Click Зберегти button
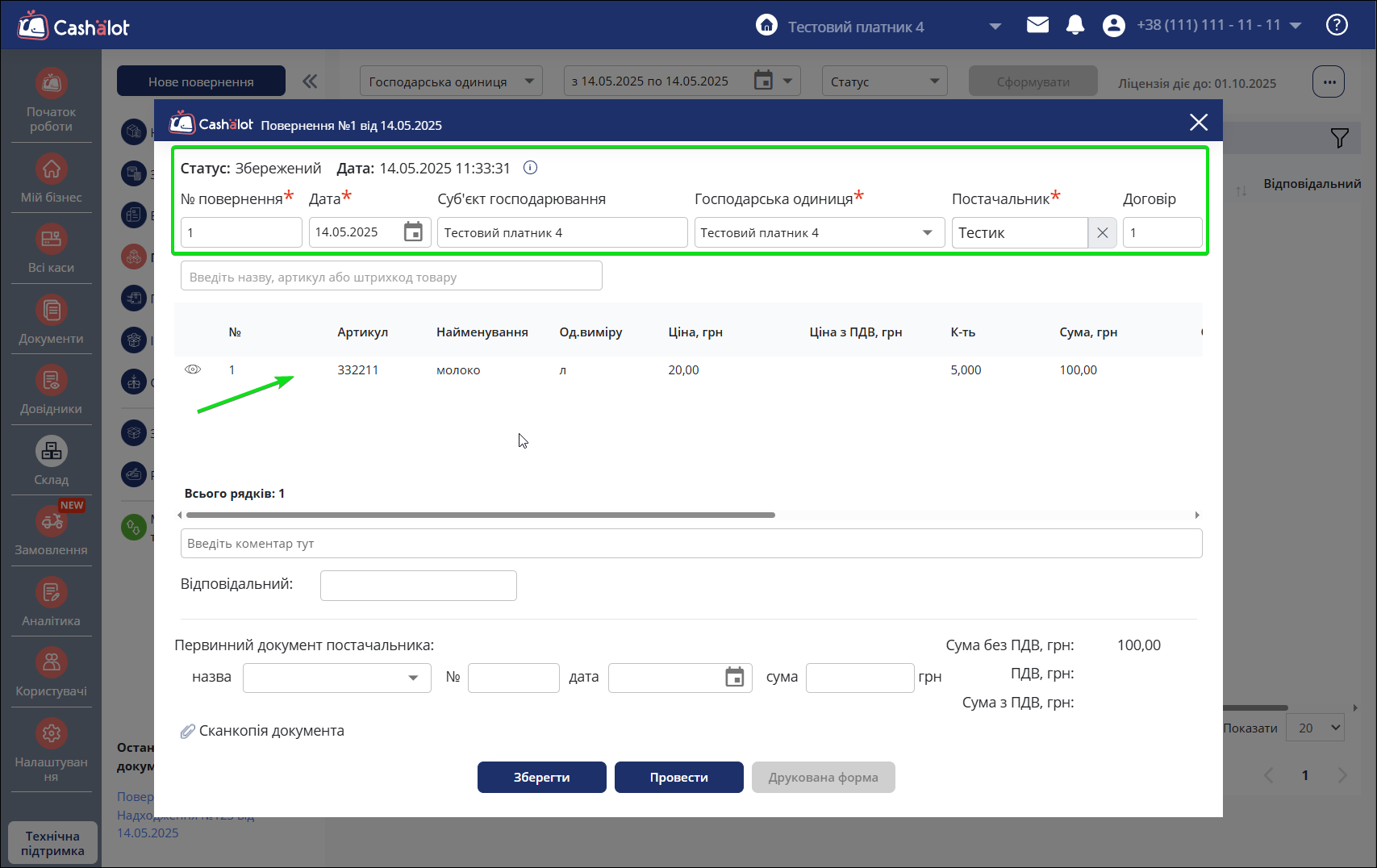 coord(542,778)
